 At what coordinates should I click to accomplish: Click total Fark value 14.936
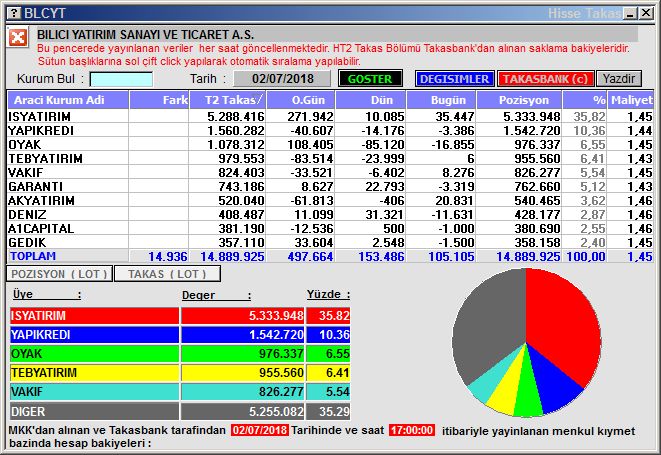[168, 256]
